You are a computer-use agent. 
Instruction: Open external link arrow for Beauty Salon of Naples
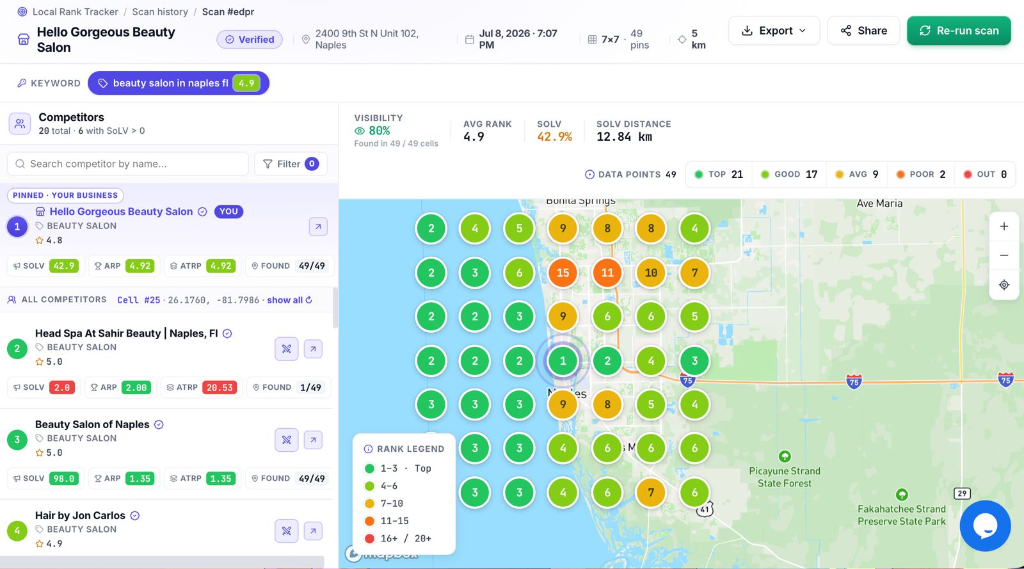313,440
